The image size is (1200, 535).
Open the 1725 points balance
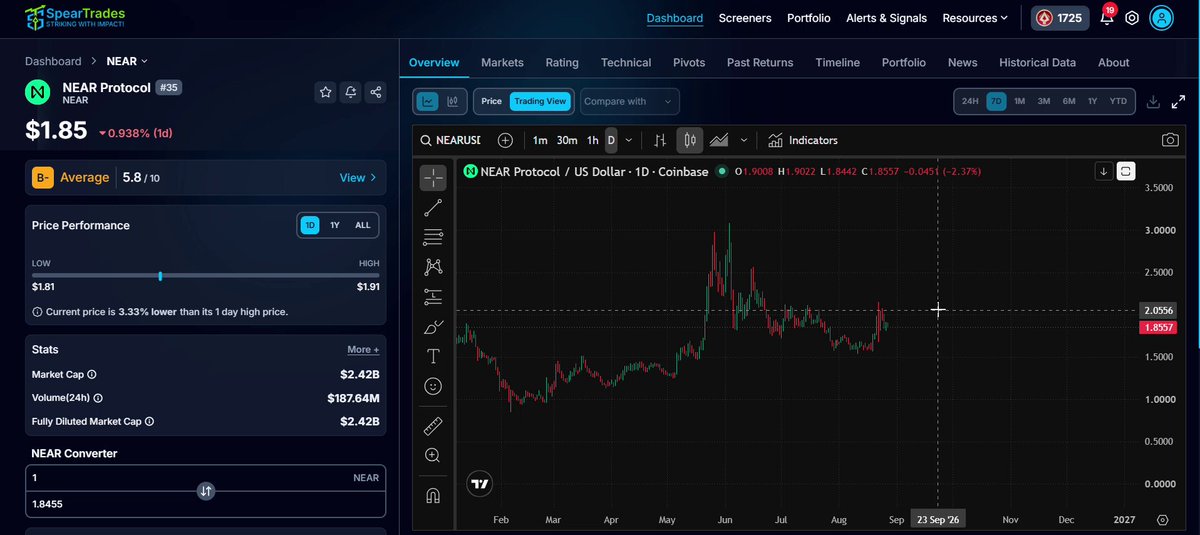[x=1059, y=18]
